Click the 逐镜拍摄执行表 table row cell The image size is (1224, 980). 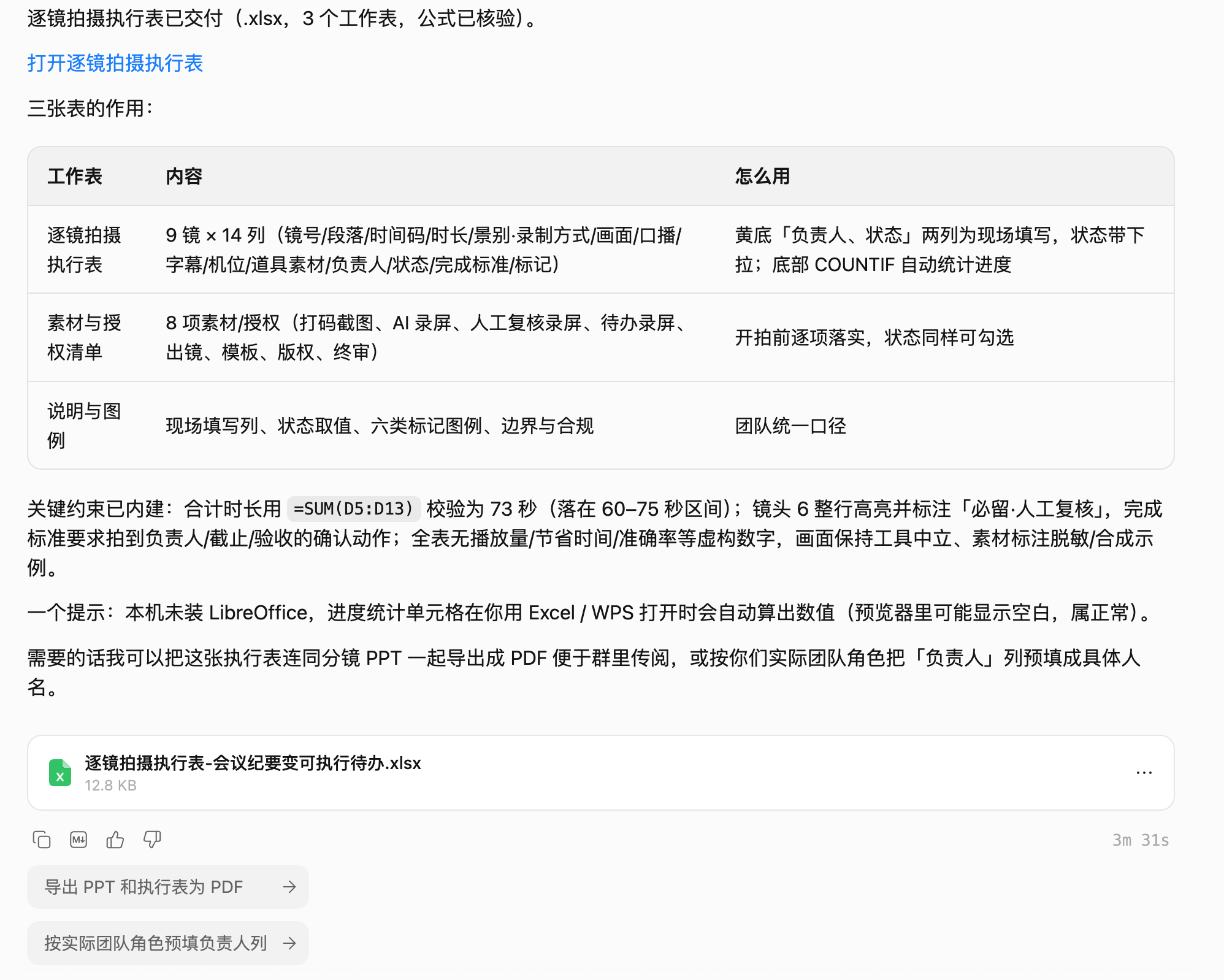click(x=85, y=250)
